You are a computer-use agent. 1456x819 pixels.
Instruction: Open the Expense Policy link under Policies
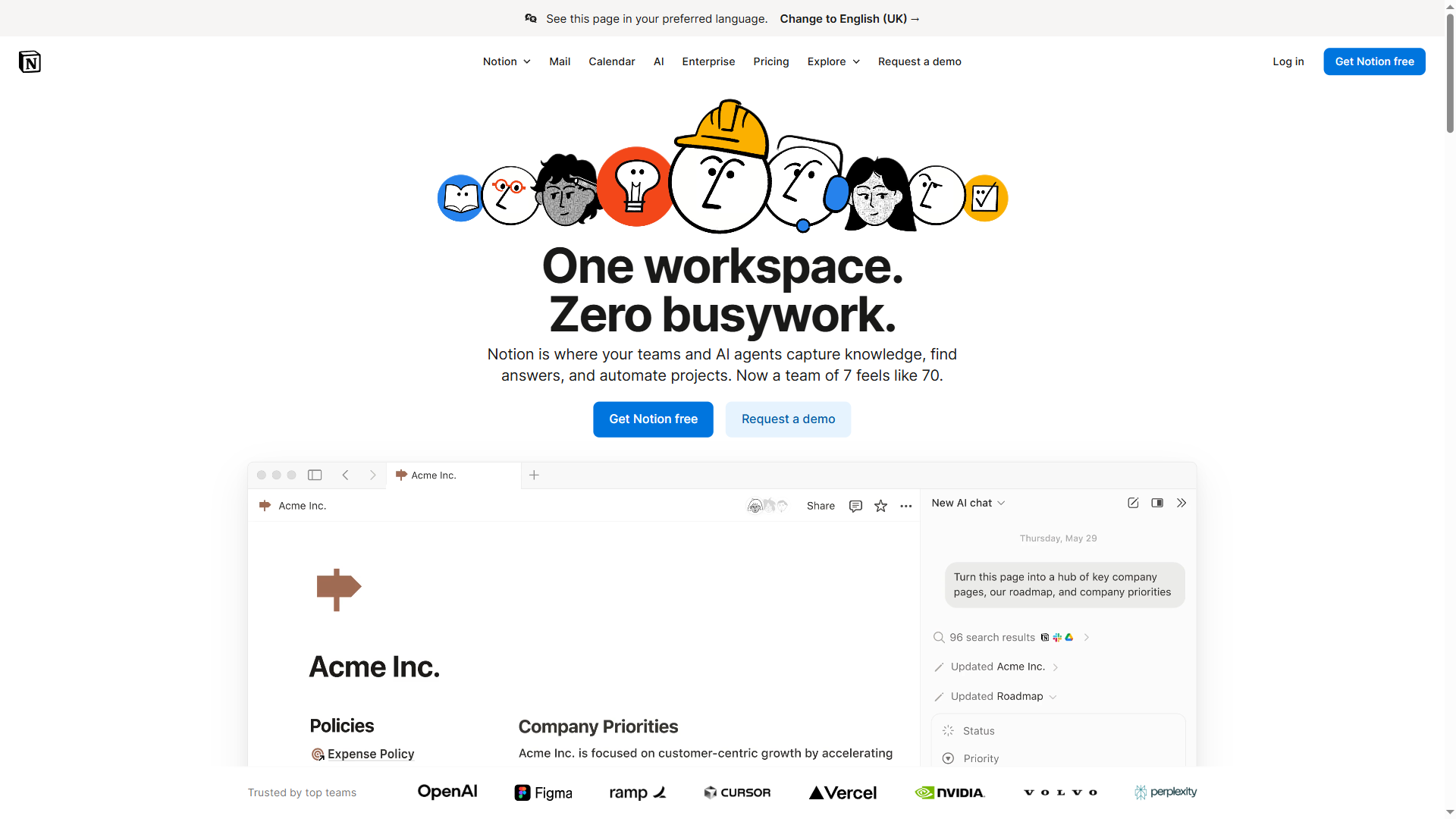tap(371, 754)
